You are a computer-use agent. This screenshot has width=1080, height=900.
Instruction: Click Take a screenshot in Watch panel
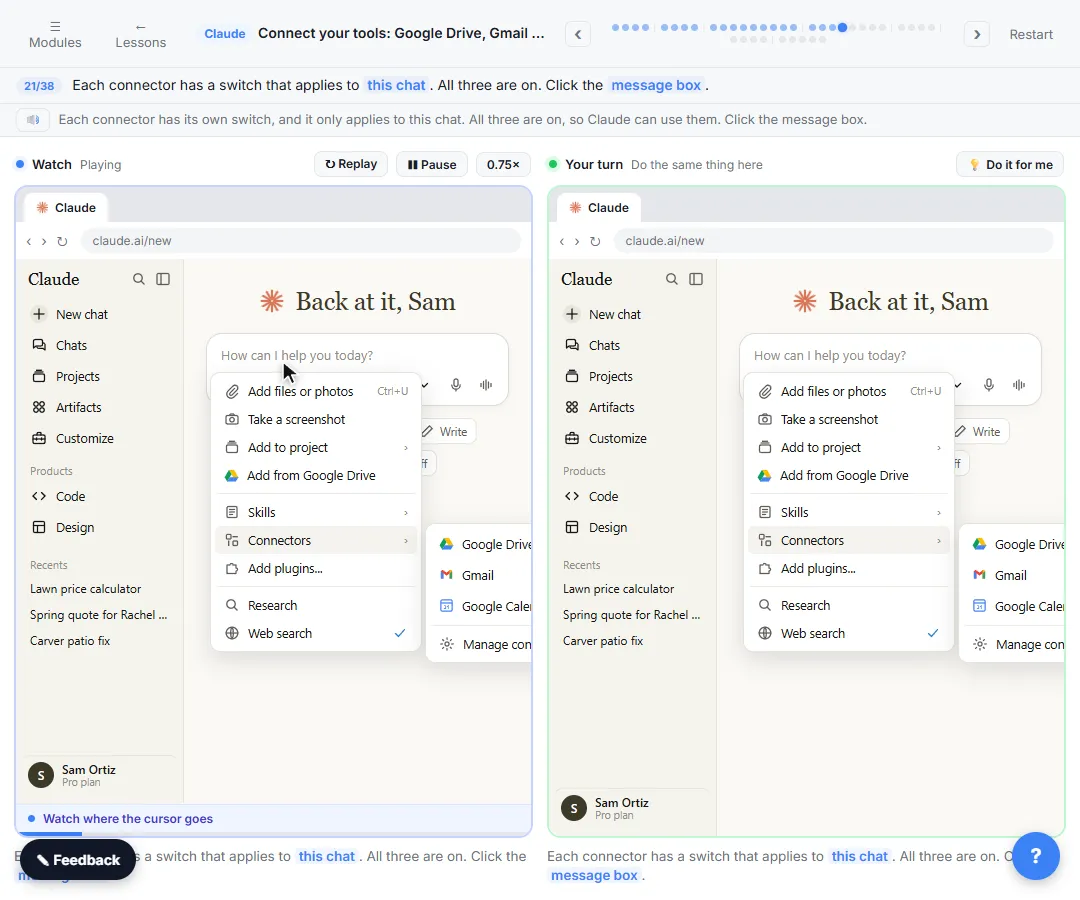point(316,419)
